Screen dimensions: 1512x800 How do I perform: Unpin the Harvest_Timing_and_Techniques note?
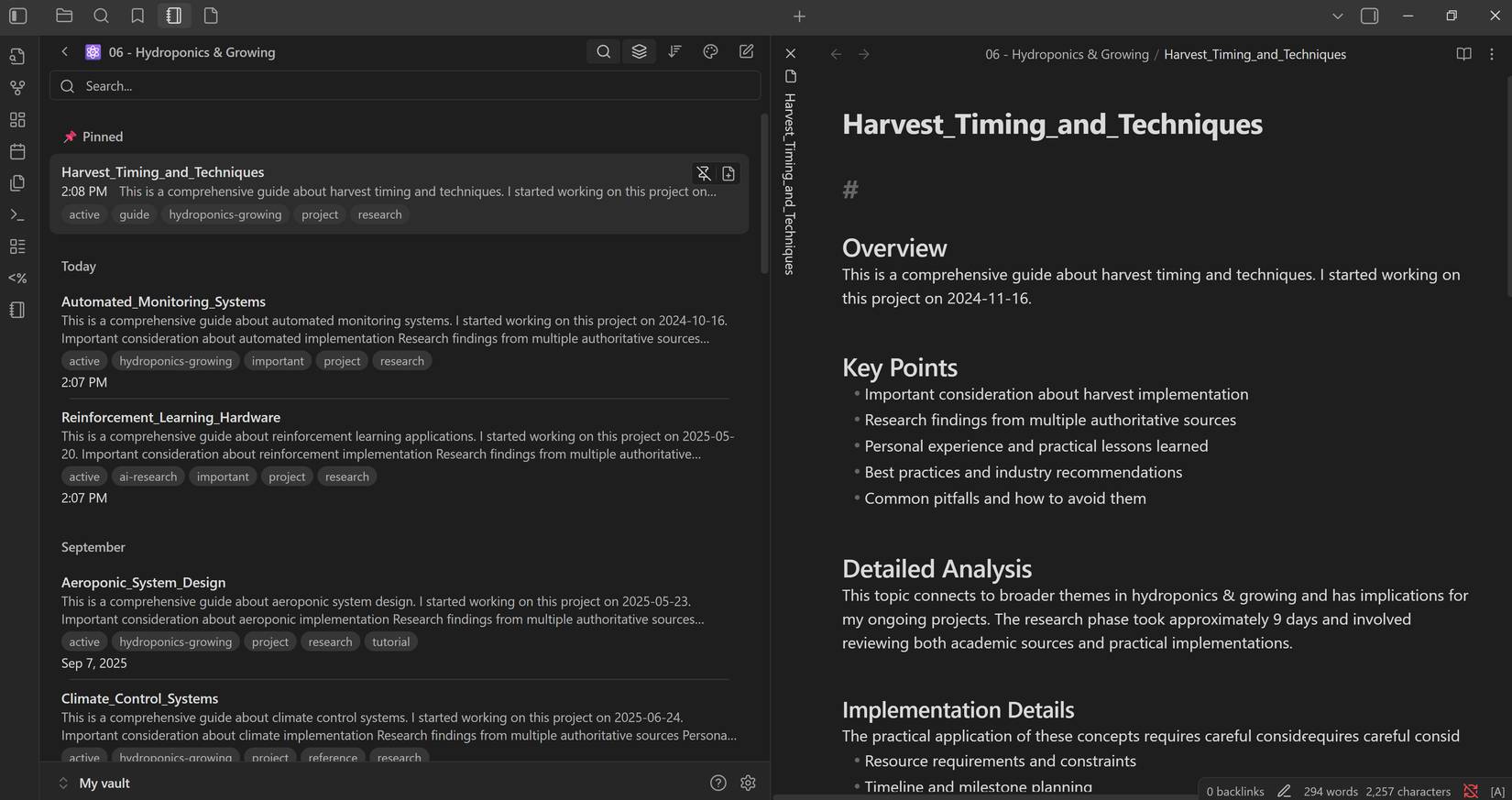click(x=703, y=173)
